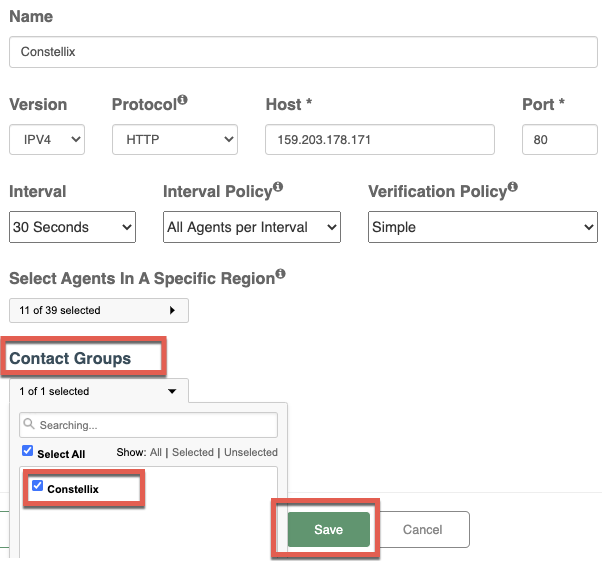The height and width of the screenshot is (561, 602).
Task: Open the Interval Policy dropdown
Action: (252, 227)
